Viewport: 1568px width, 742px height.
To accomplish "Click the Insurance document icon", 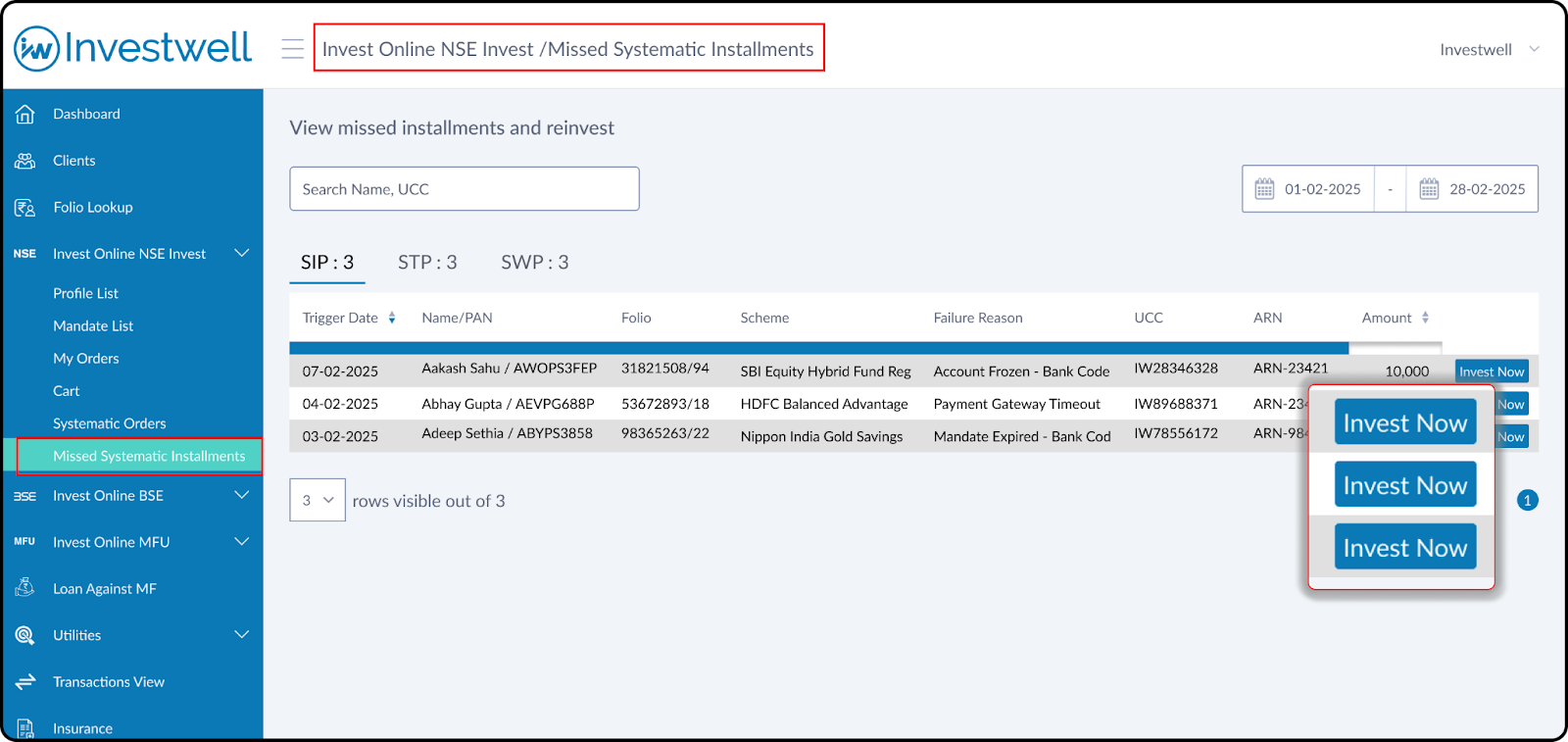I will [25, 728].
